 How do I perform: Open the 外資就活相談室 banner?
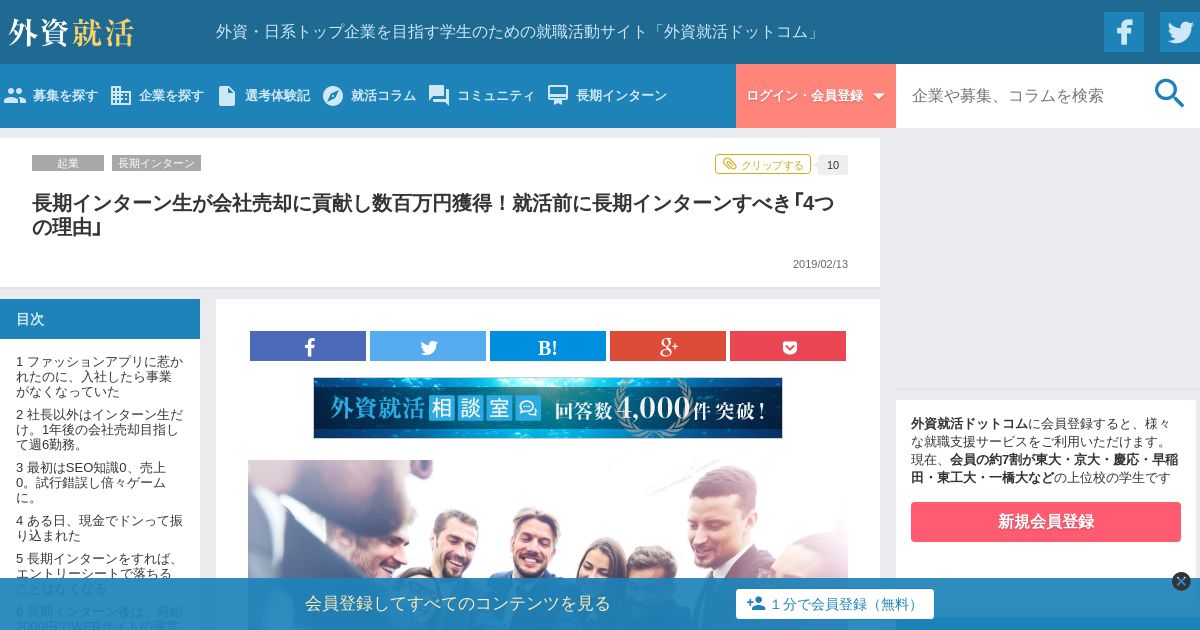coord(548,408)
